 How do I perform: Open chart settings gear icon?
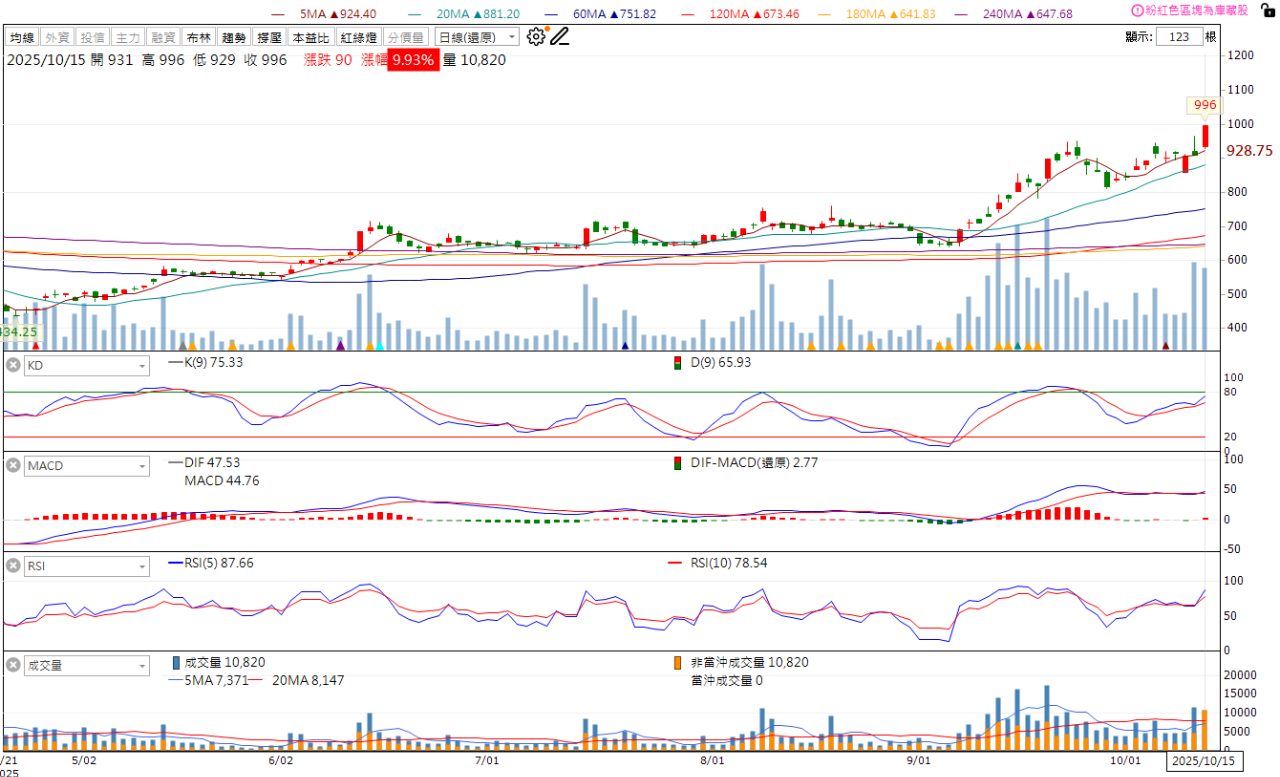tap(536, 37)
